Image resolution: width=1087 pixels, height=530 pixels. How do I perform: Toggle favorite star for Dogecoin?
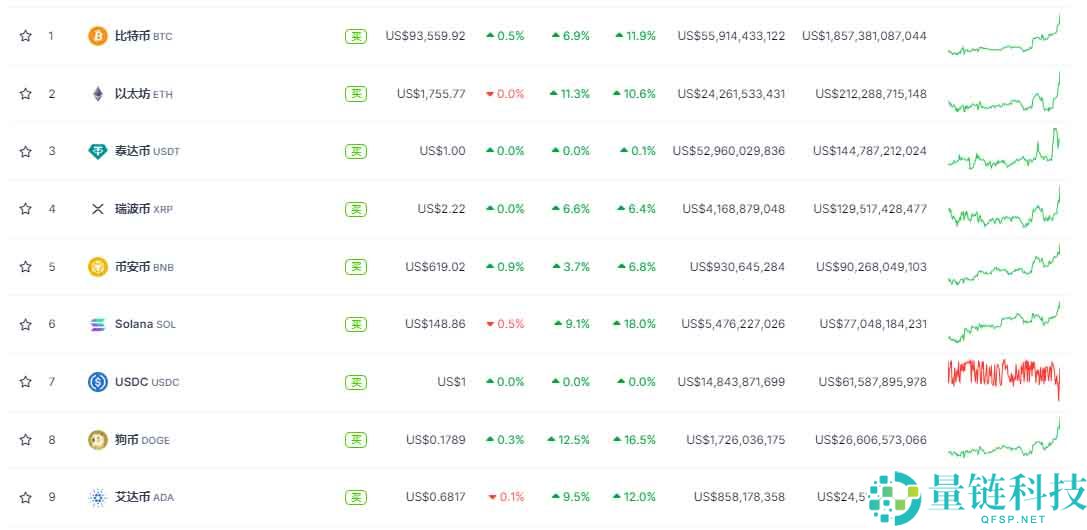click(26, 440)
